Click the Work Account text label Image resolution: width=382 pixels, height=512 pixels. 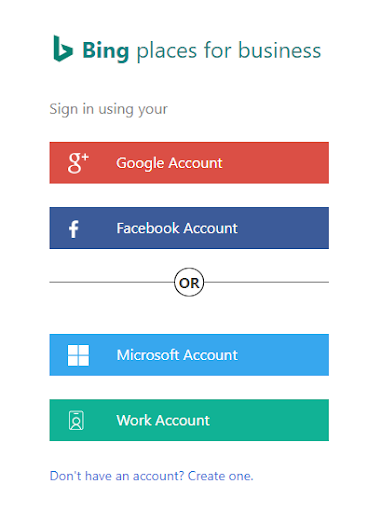click(163, 420)
